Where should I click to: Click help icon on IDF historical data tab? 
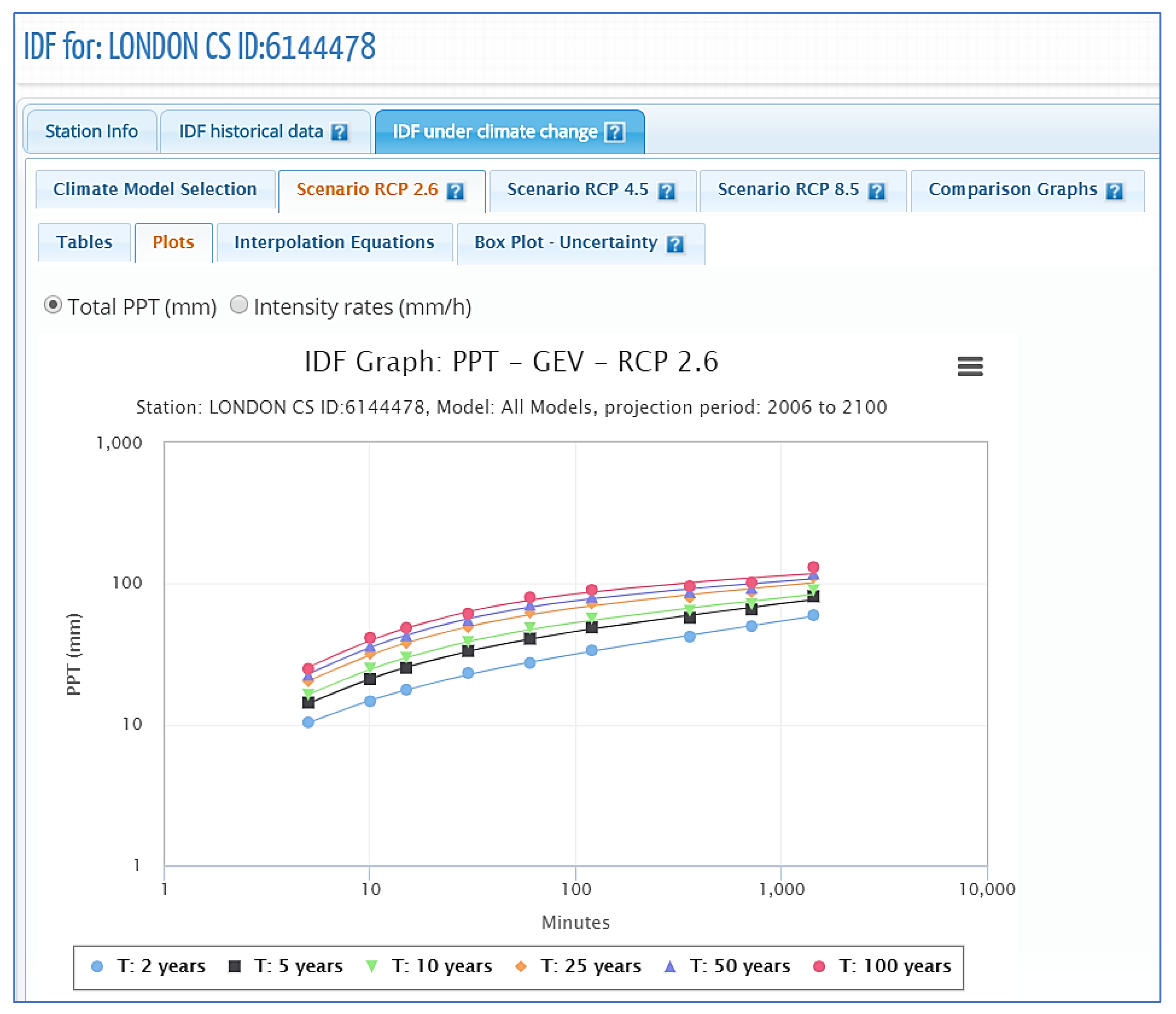pyautogui.click(x=339, y=132)
